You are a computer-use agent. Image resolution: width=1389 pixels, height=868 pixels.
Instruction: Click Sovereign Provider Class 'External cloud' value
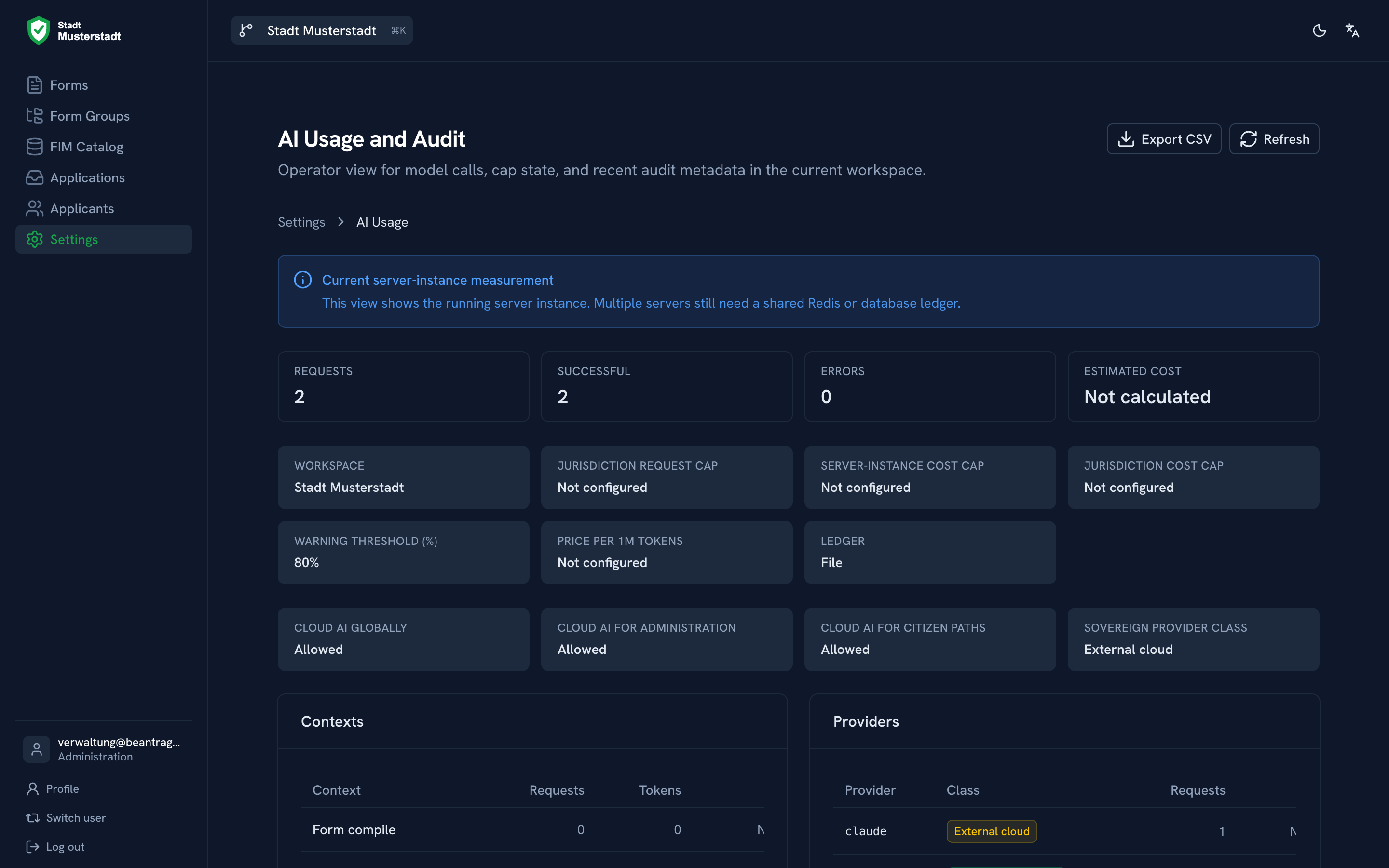1129,649
